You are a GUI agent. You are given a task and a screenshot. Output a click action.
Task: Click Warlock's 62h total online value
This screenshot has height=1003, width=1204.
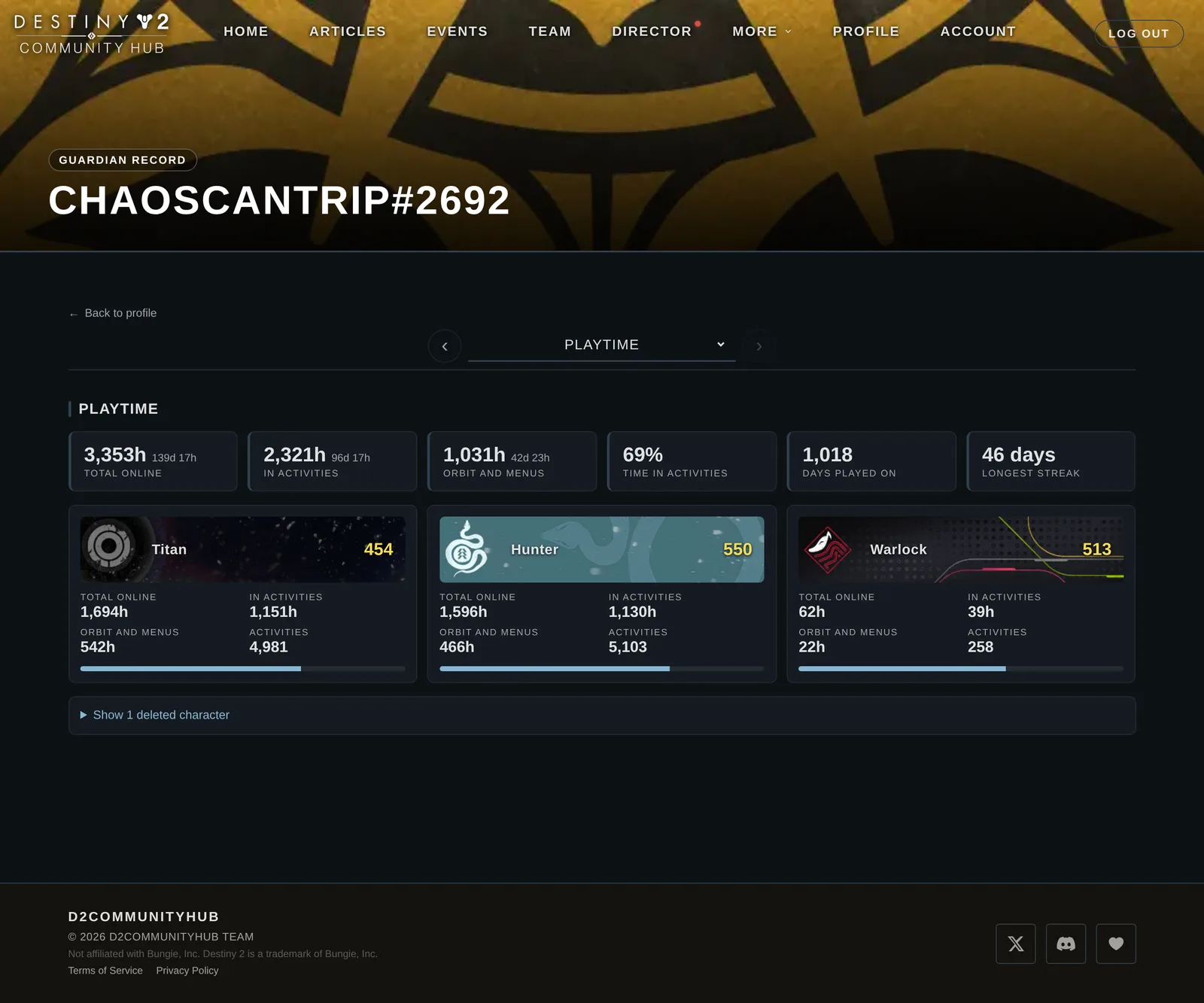[812, 612]
